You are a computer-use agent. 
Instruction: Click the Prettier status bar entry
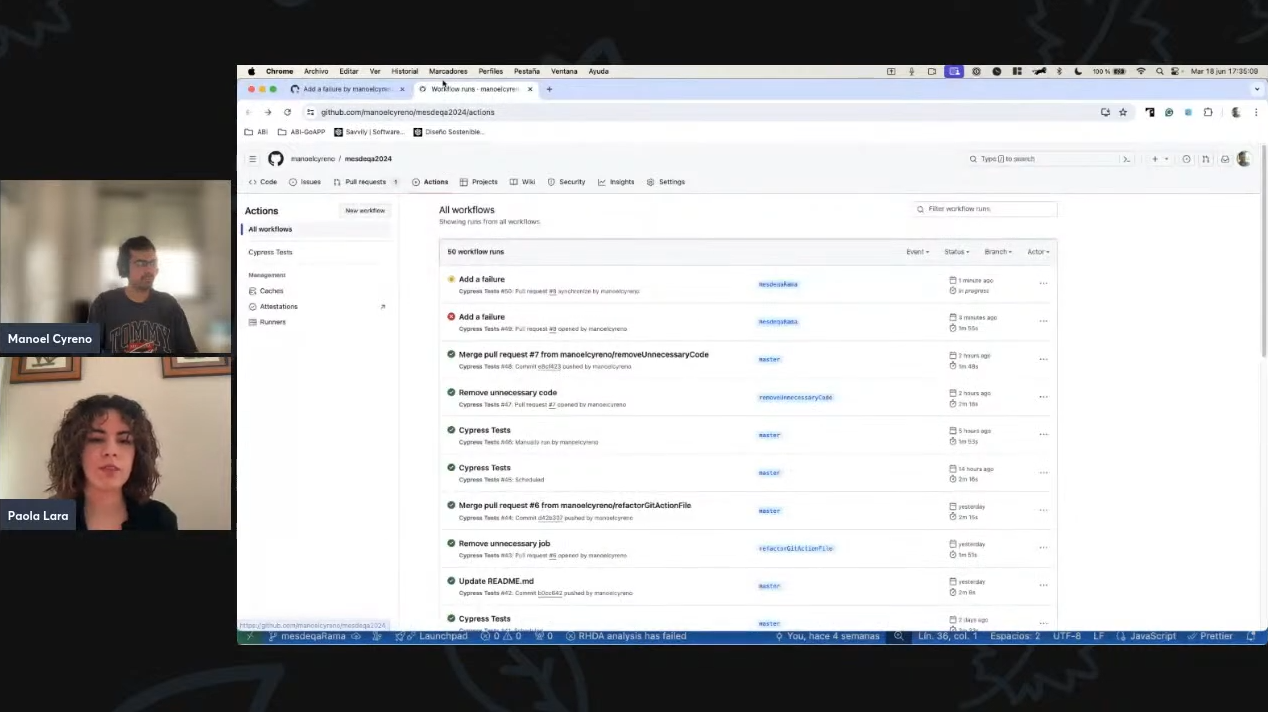tap(1210, 636)
